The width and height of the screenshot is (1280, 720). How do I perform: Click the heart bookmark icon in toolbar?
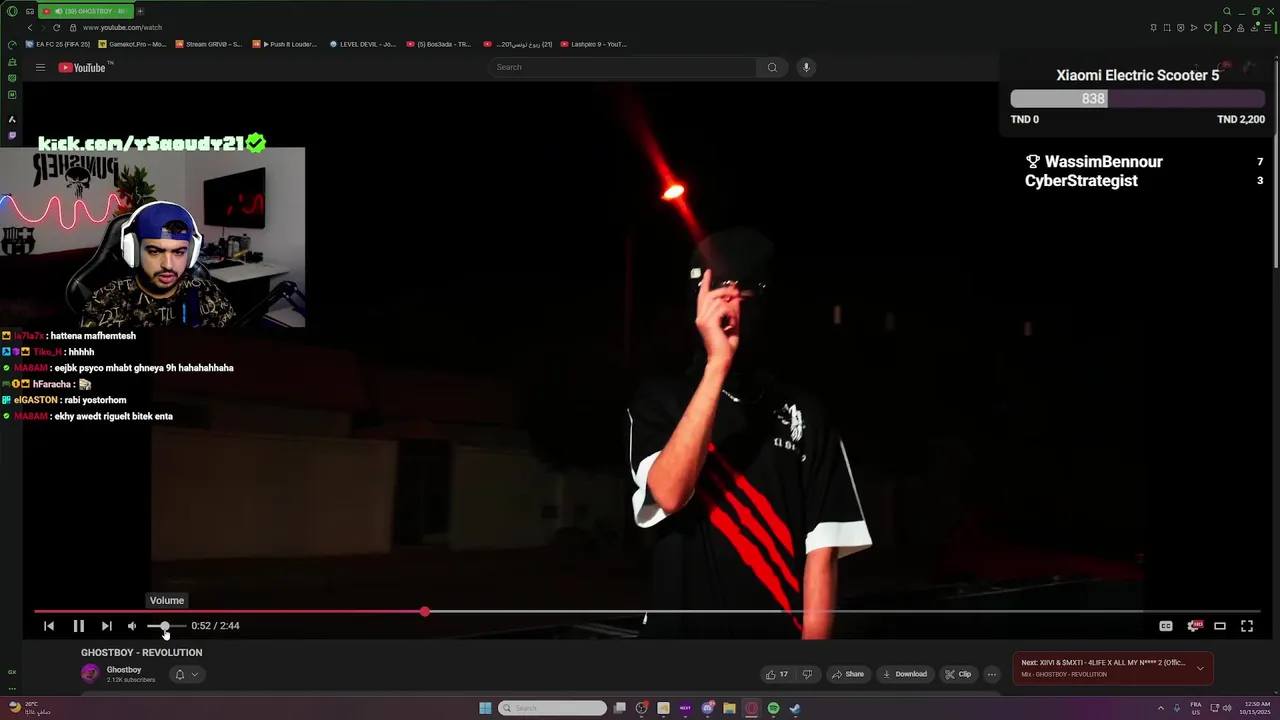click(1208, 27)
